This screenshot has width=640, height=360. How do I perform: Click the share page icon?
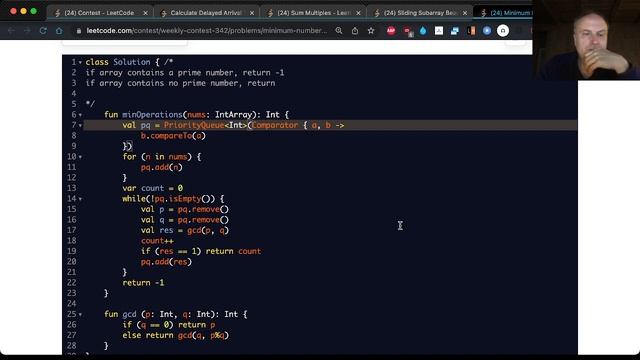355,31
